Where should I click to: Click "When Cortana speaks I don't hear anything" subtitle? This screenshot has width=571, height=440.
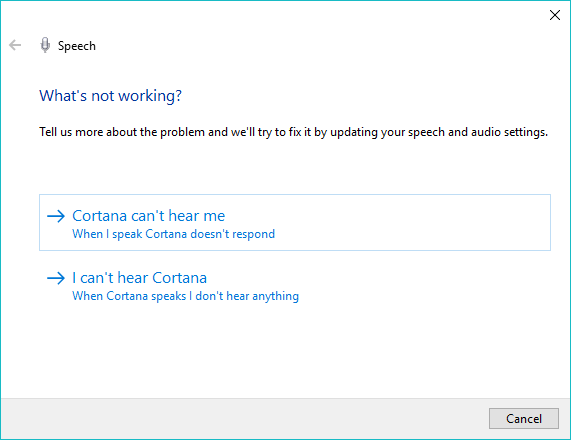(x=185, y=296)
